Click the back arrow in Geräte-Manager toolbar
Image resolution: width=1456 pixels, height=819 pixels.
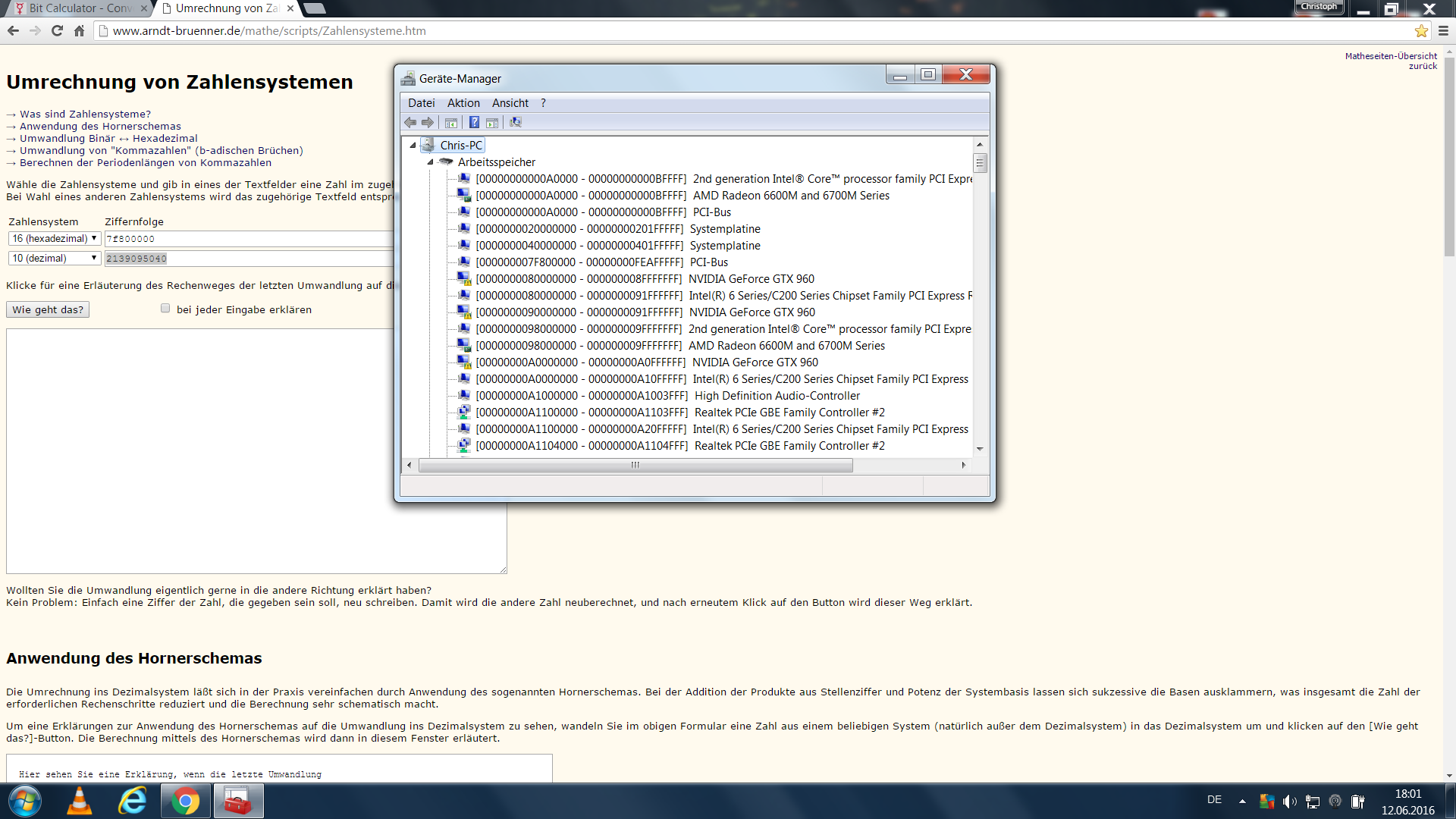coord(410,123)
